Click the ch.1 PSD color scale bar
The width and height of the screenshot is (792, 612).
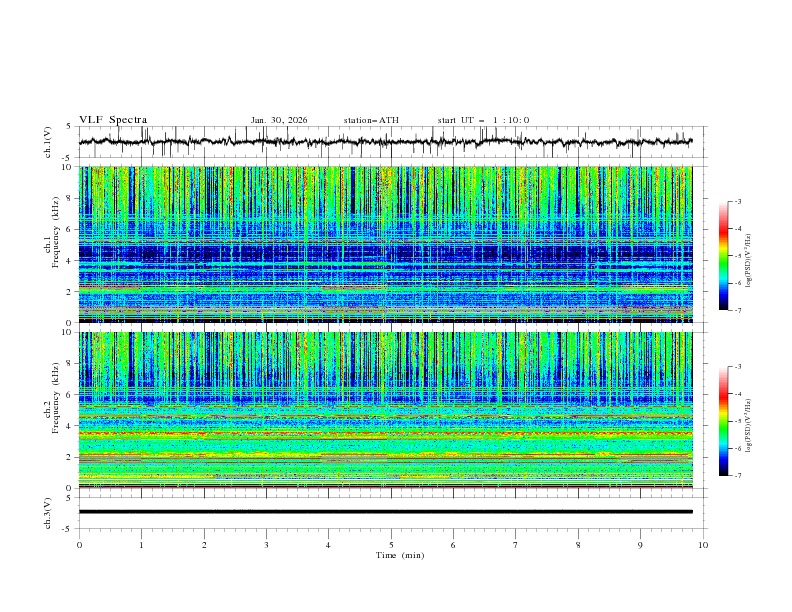point(723,256)
